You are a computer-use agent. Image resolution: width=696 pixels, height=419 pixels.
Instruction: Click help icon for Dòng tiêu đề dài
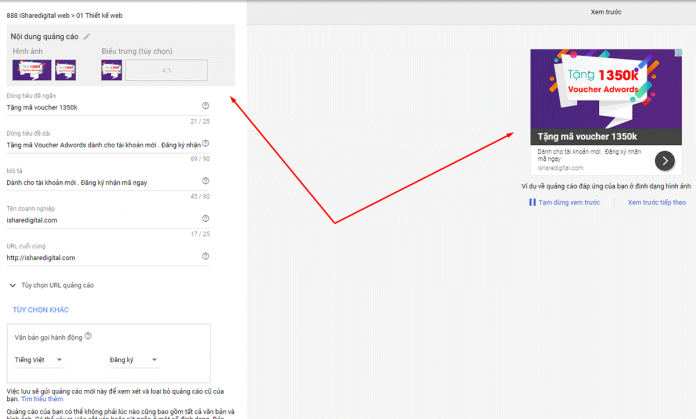tap(206, 143)
